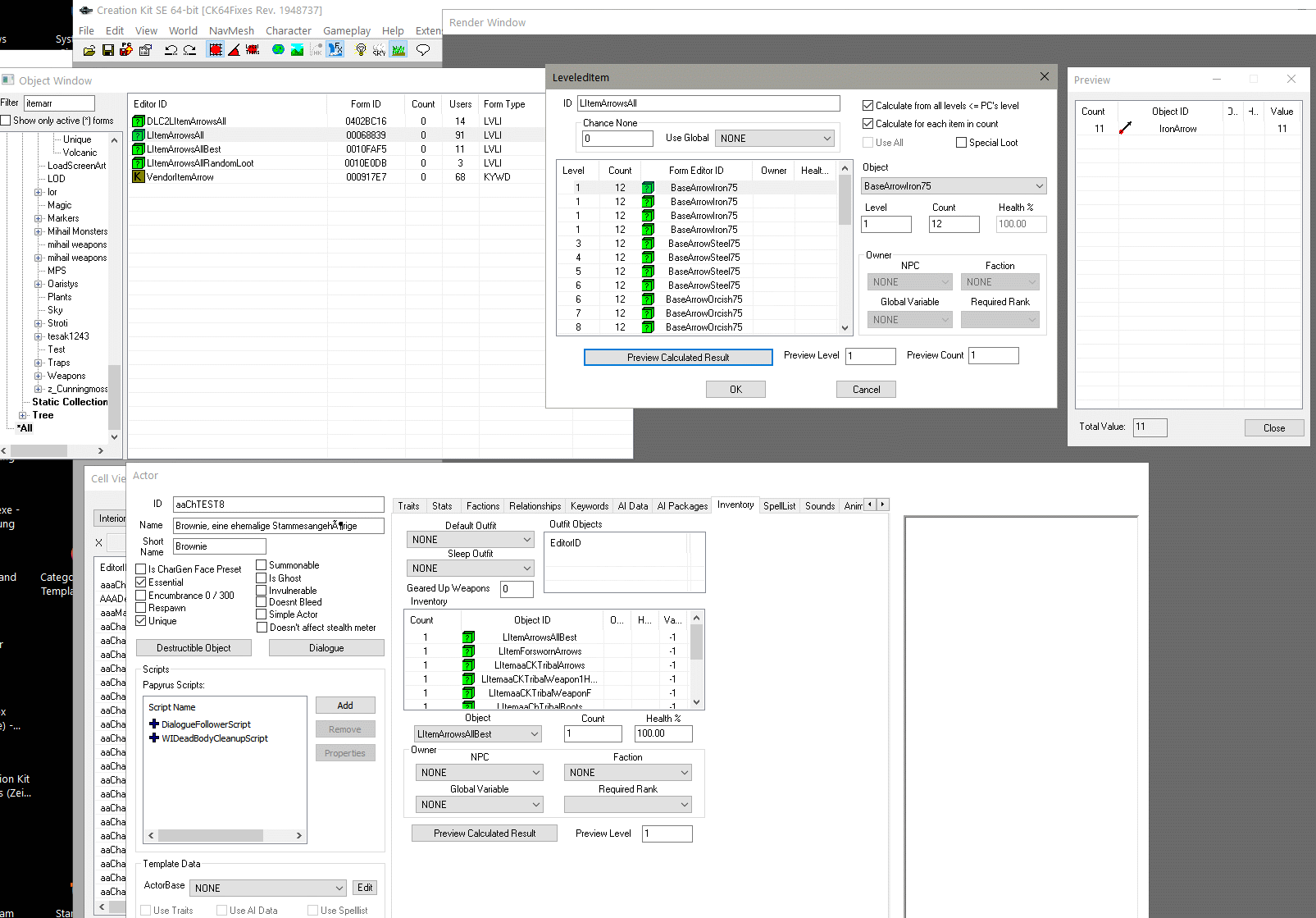Click the Preview Count input field
This screenshot has height=918, width=1316.
pyautogui.click(x=993, y=356)
